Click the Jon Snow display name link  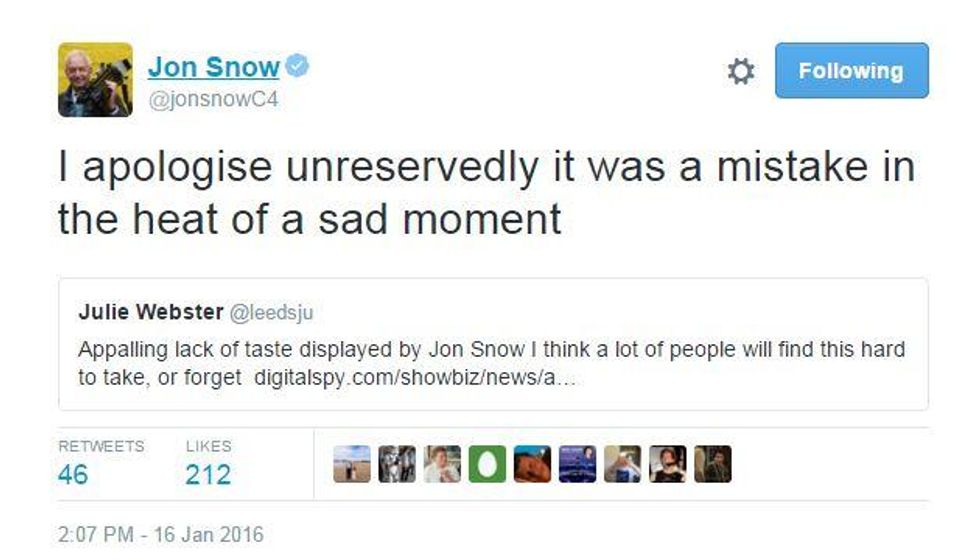click(213, 67)
